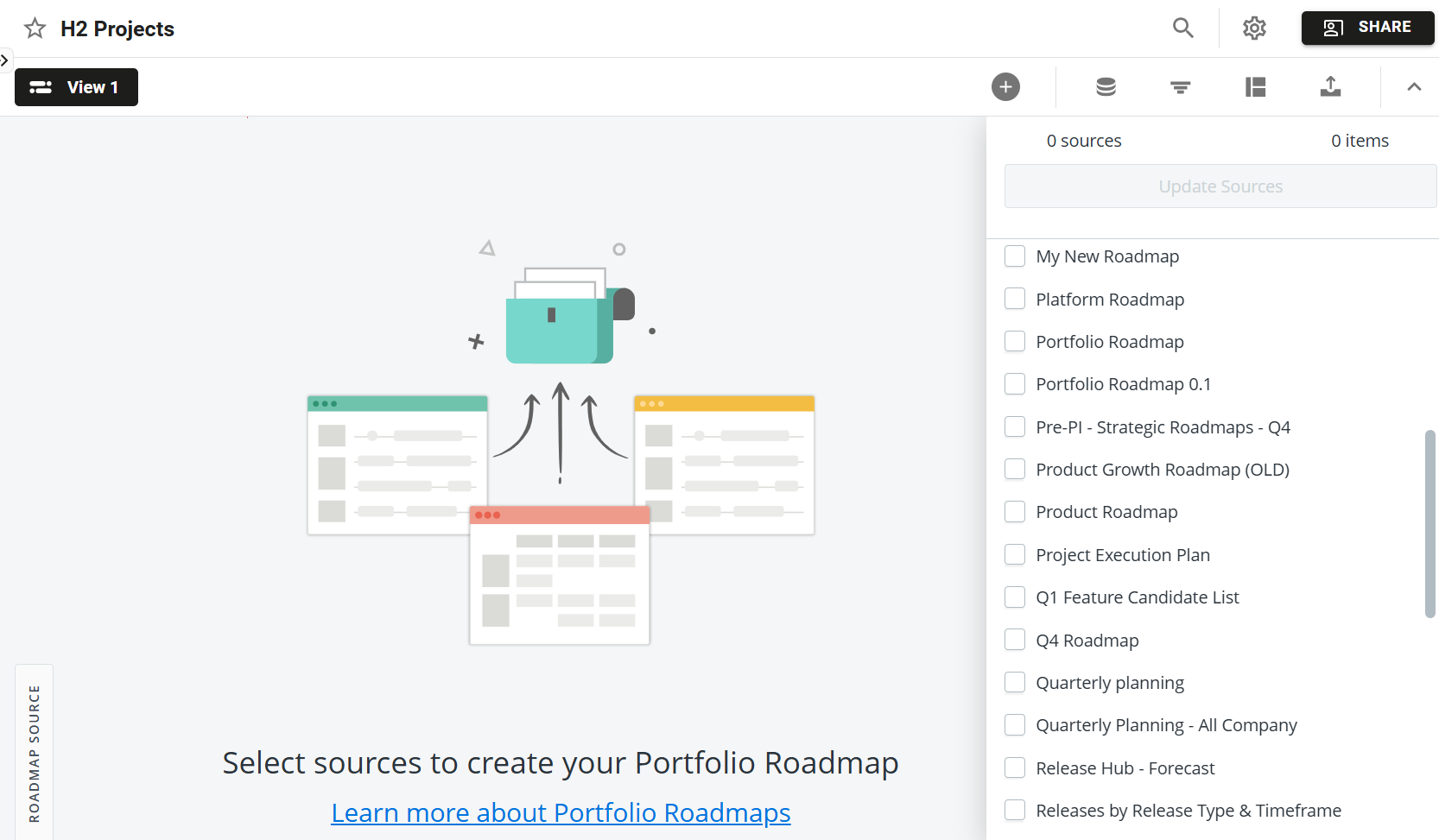Open search with the magnifier icon

(1182, 28)
